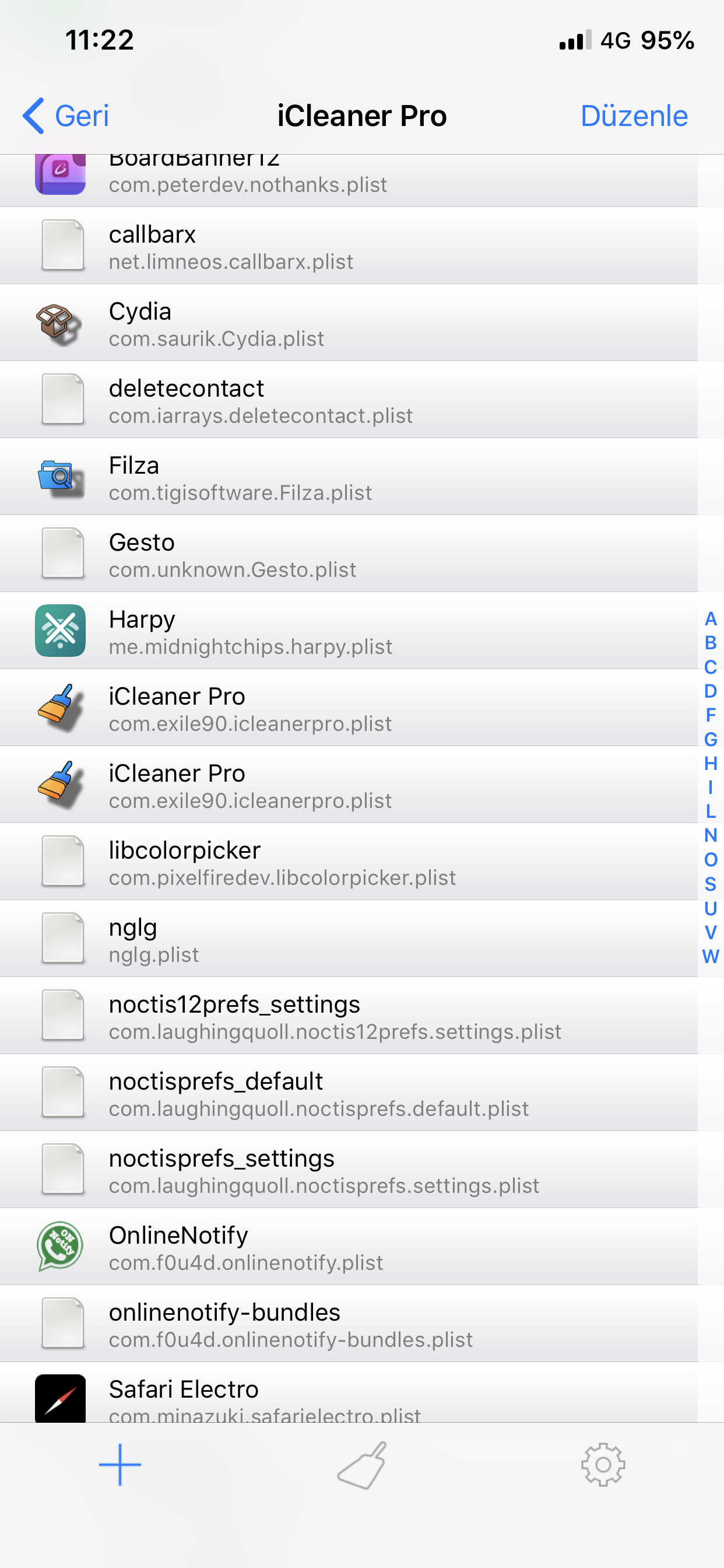Tap the broom clean icon in bottom toolbar
Image resolution: width=724 pixels, height=1568 pixels.
tap(363, 1465)
